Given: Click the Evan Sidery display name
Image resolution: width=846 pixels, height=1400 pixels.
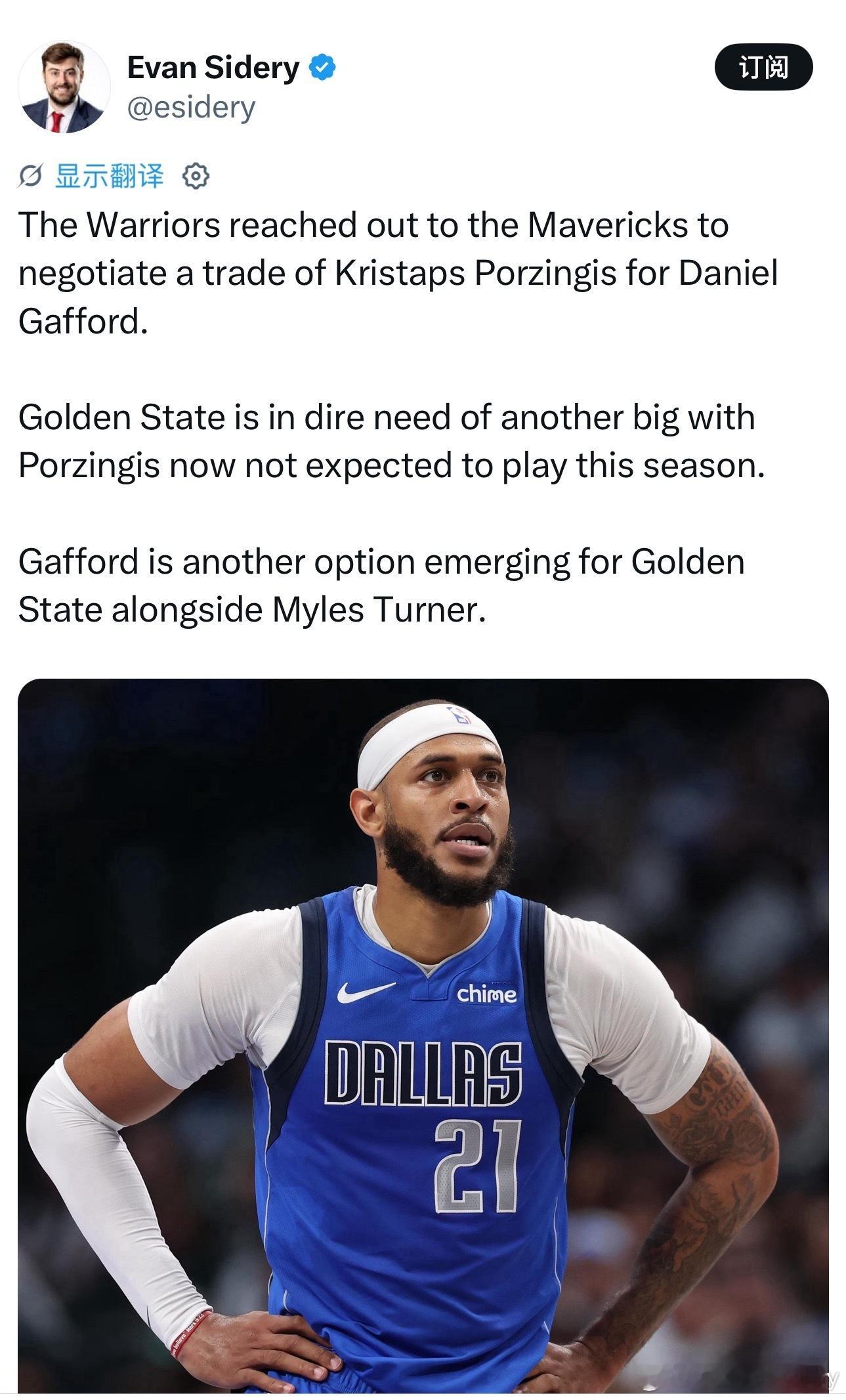Looking at the screenshot, I should coord(213,68).
